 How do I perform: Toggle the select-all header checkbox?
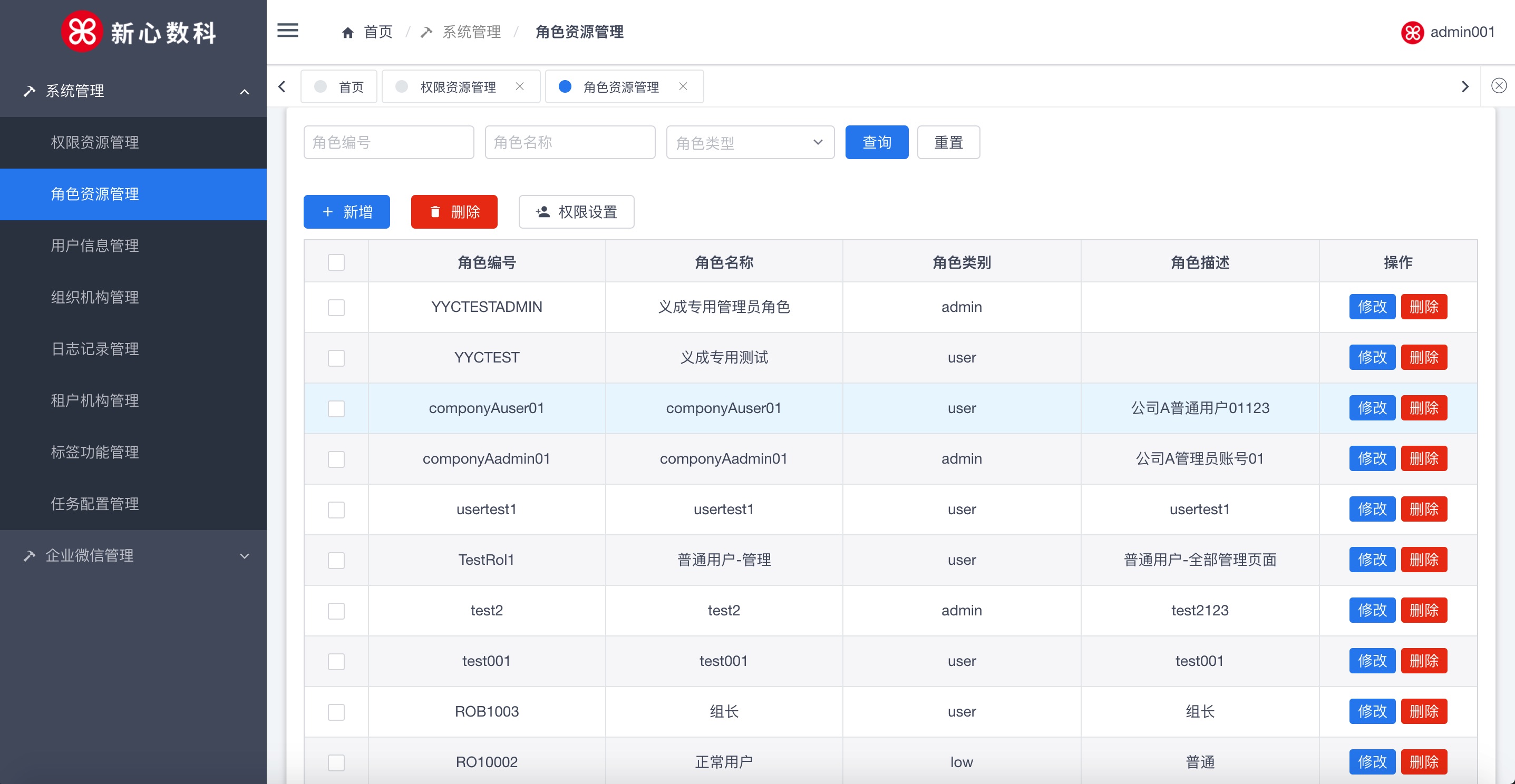[336, 262]
